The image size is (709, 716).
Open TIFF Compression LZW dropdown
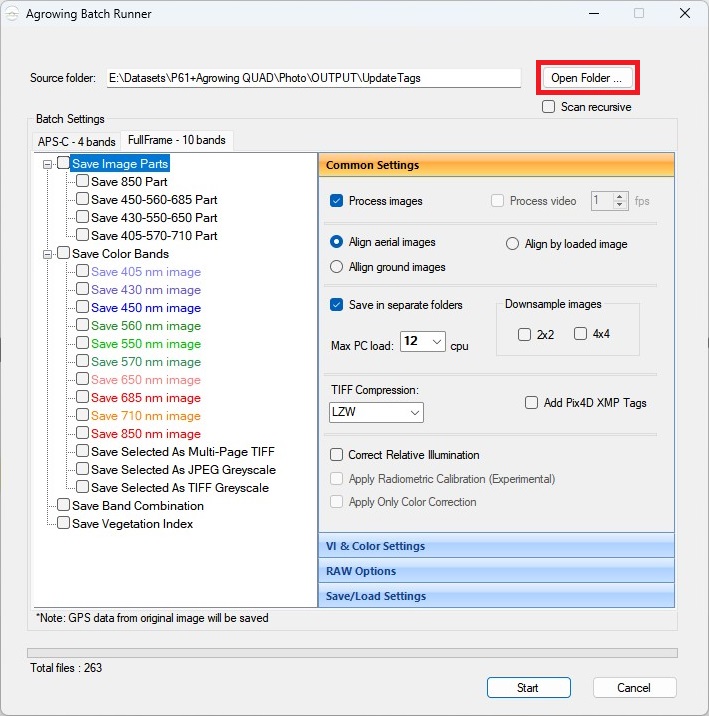(x=376, y=412)
